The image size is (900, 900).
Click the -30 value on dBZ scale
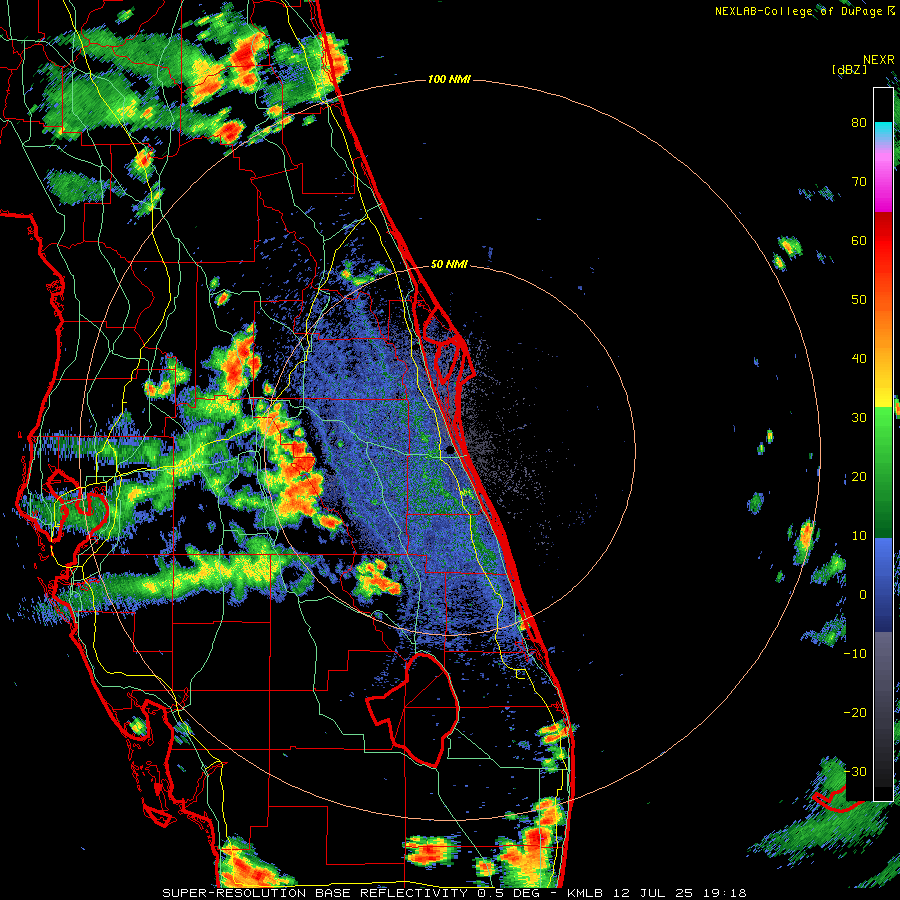click(x=855, y=771)
